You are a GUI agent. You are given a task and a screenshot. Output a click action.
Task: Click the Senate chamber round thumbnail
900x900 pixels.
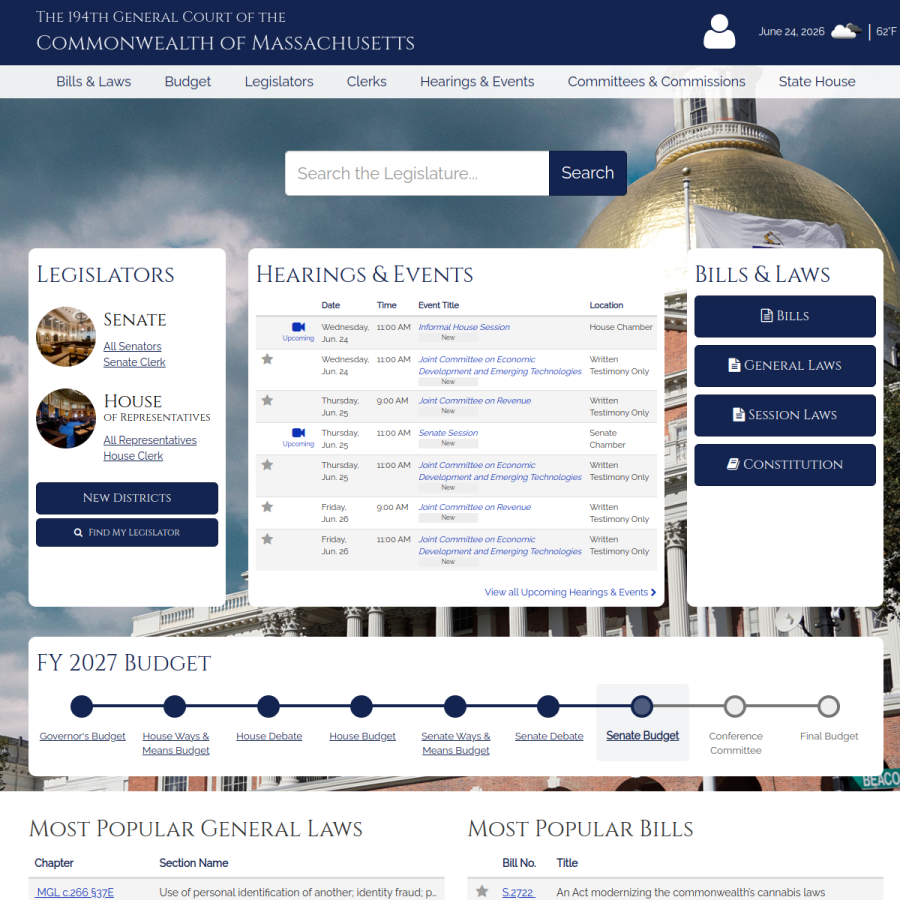click(66, 336)
